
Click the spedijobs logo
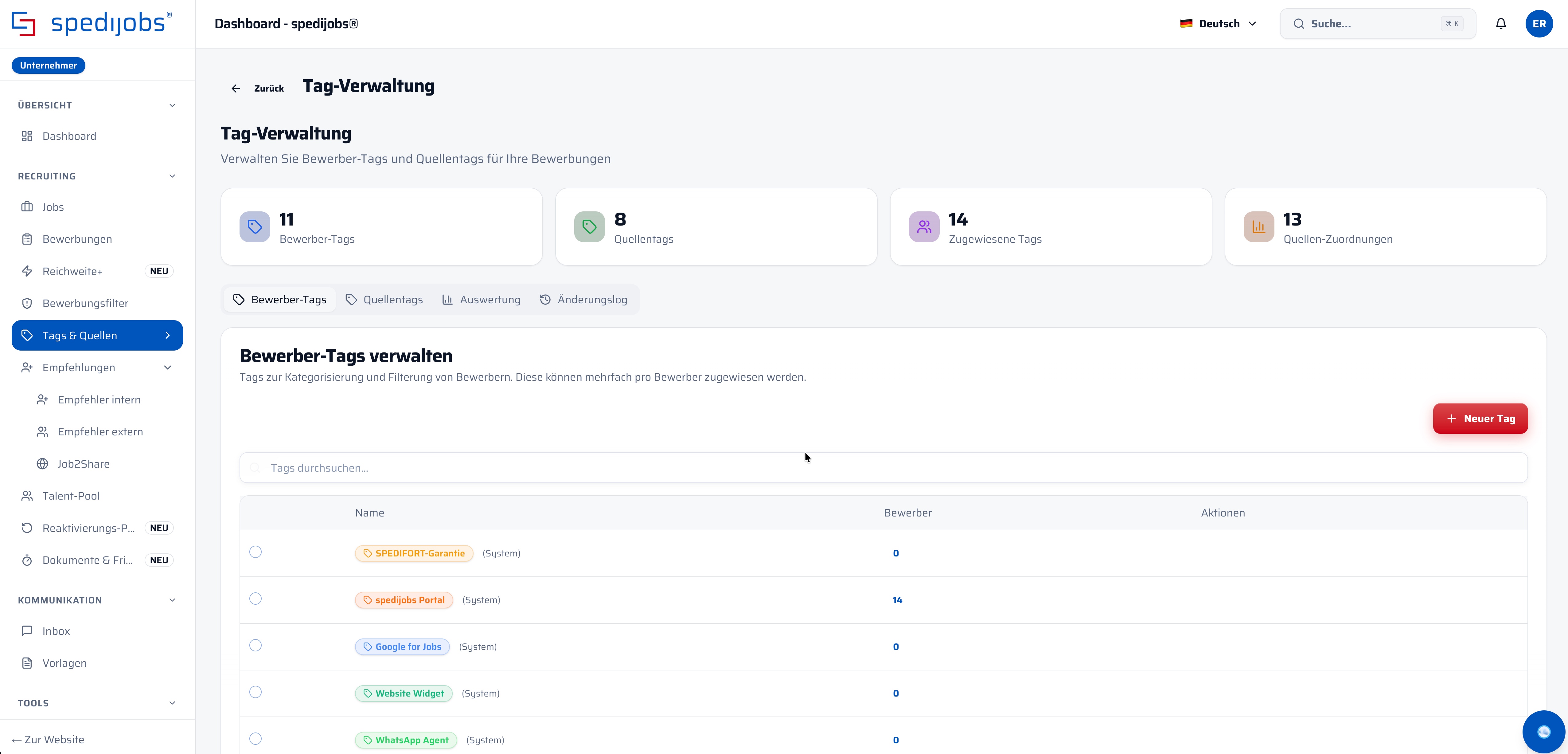coord(92,24)
